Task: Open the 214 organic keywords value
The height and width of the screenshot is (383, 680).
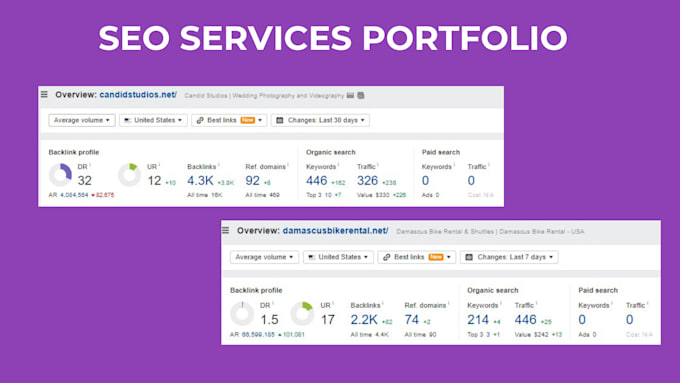Action: pyautogui.click(x=478, y=320)
